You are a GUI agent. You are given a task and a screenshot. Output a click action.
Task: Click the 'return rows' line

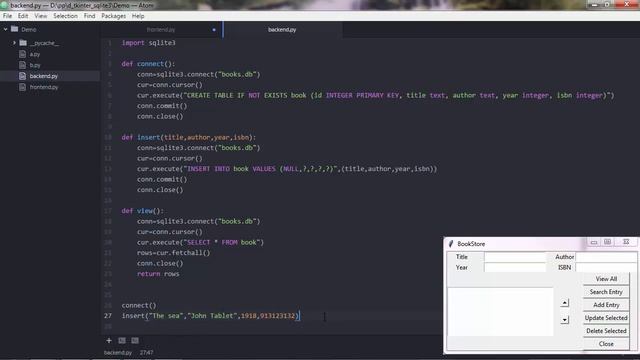pos(158,274)
